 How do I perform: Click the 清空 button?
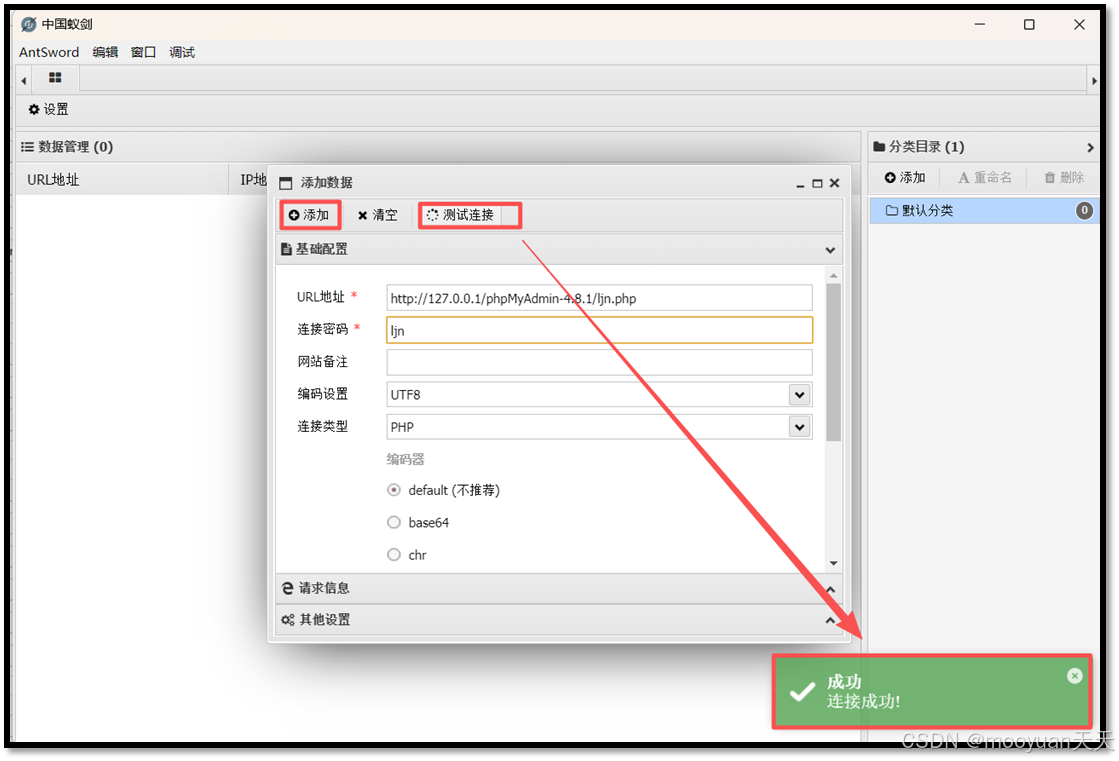(x=378, y=215)
